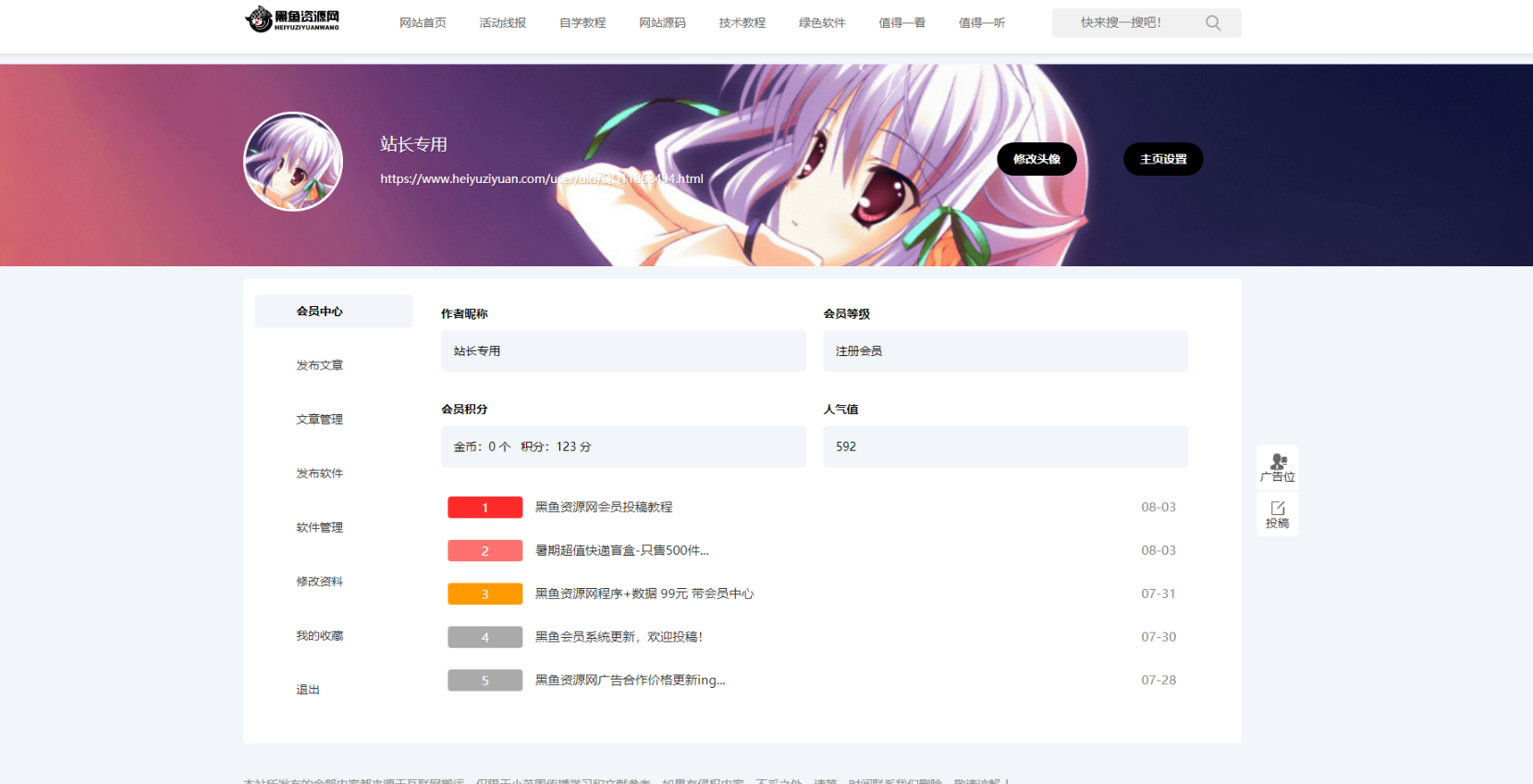Click the 作者昵称 field showing 站长专用
The height and width of the screenshot is (784, 1533).
pos(623,351)
